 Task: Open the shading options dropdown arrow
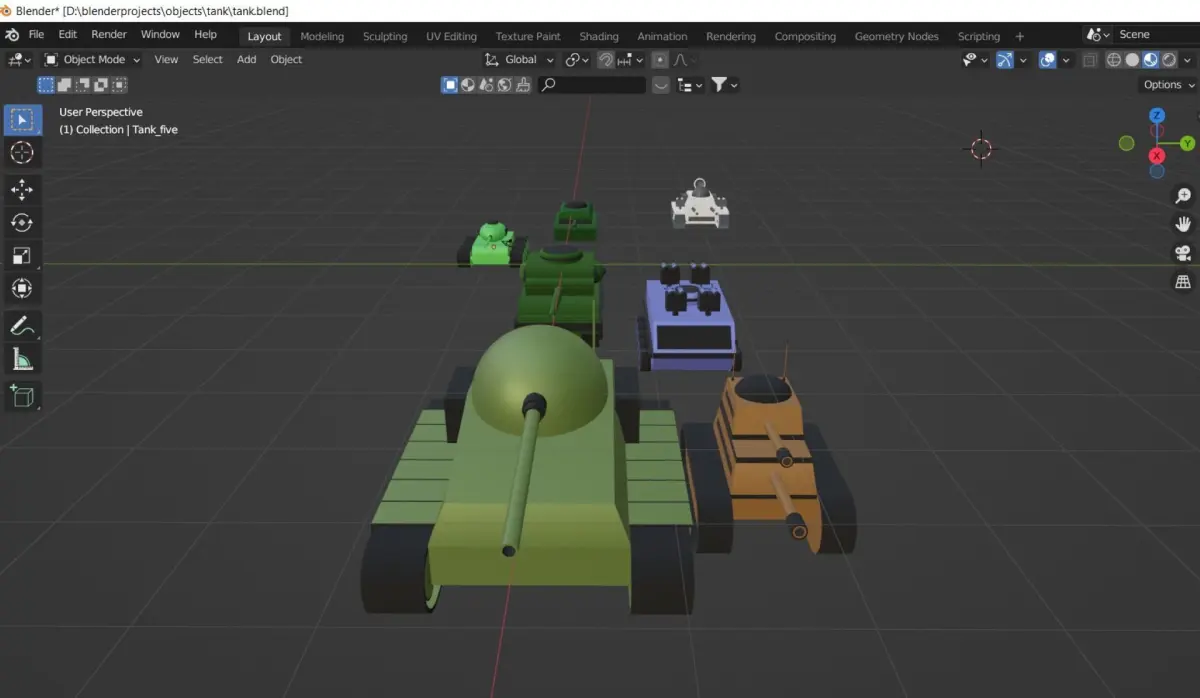point(1187,60)
